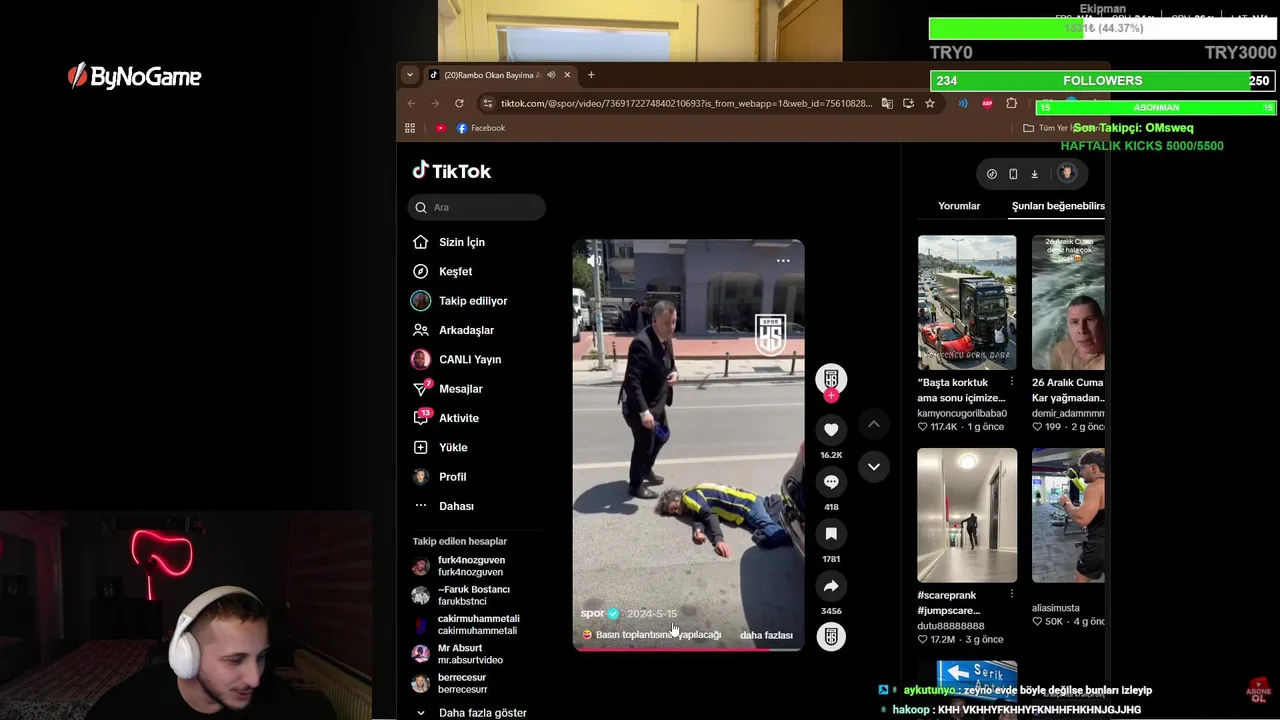Open Chrome extensions puzzle icon
This screenshot has width=1280, height=720.
[1011, 103]
